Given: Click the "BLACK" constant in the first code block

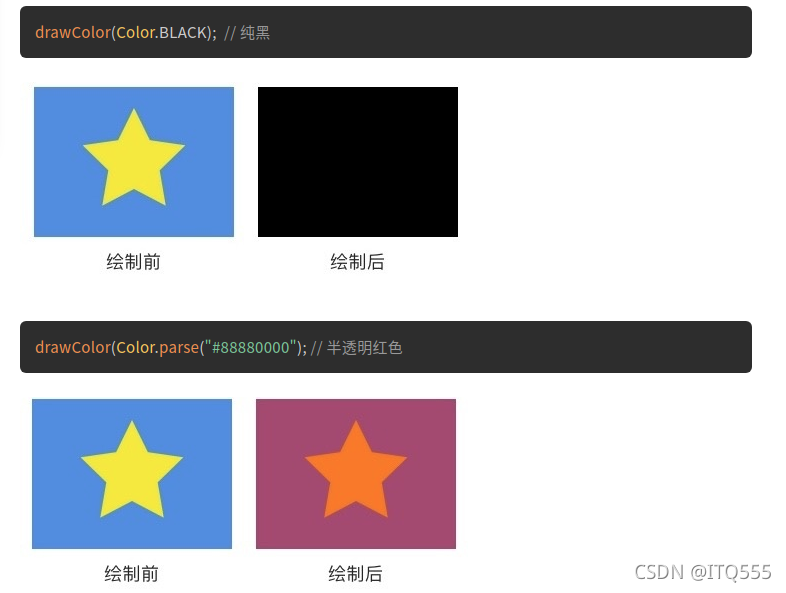Looking at the screenshot, I should tap(182, 33).
